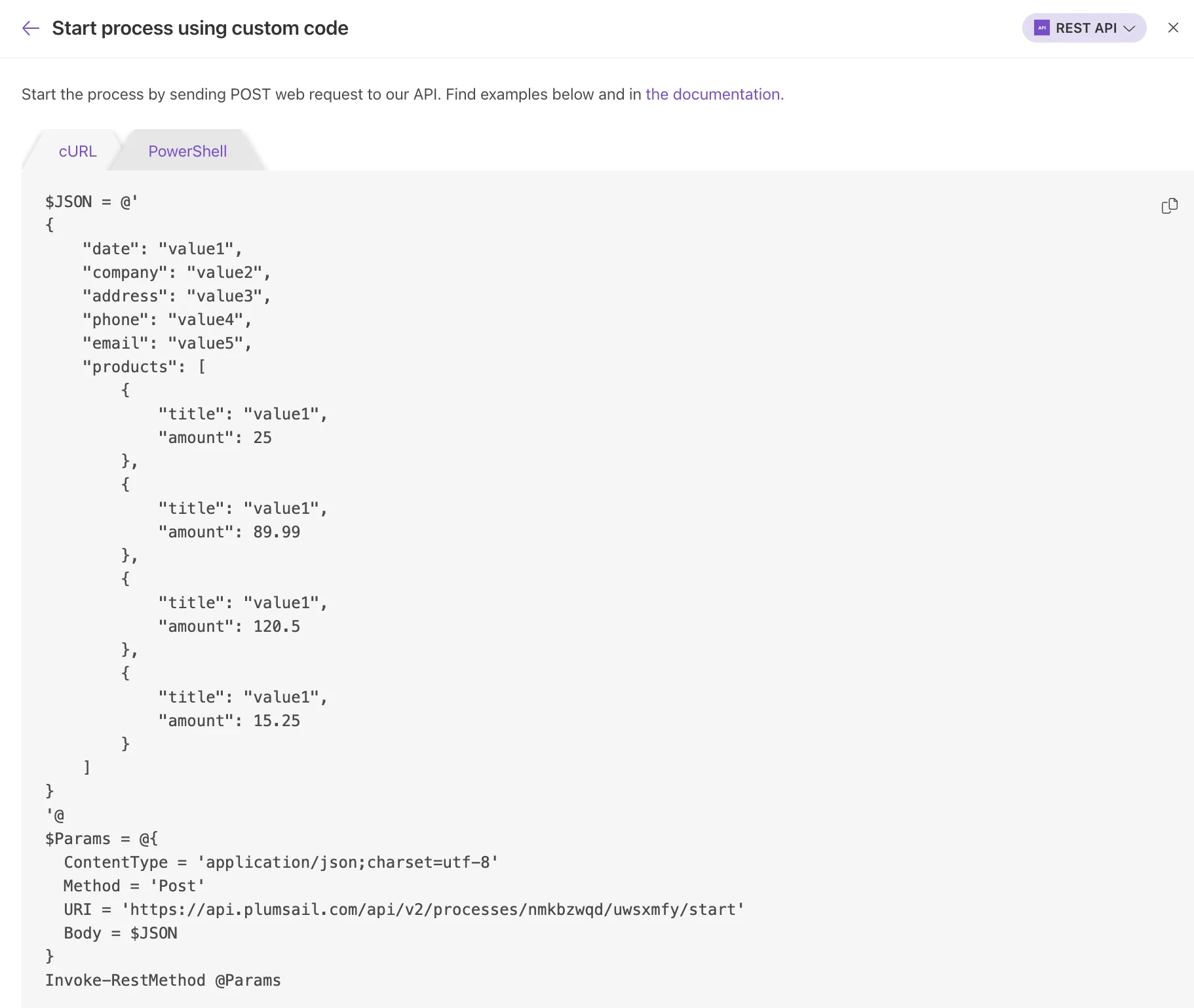Click the Body = $JSON line
The height and width of the screenshot is (1008, 1194).
pyautogui.click(x=120, y=933)
